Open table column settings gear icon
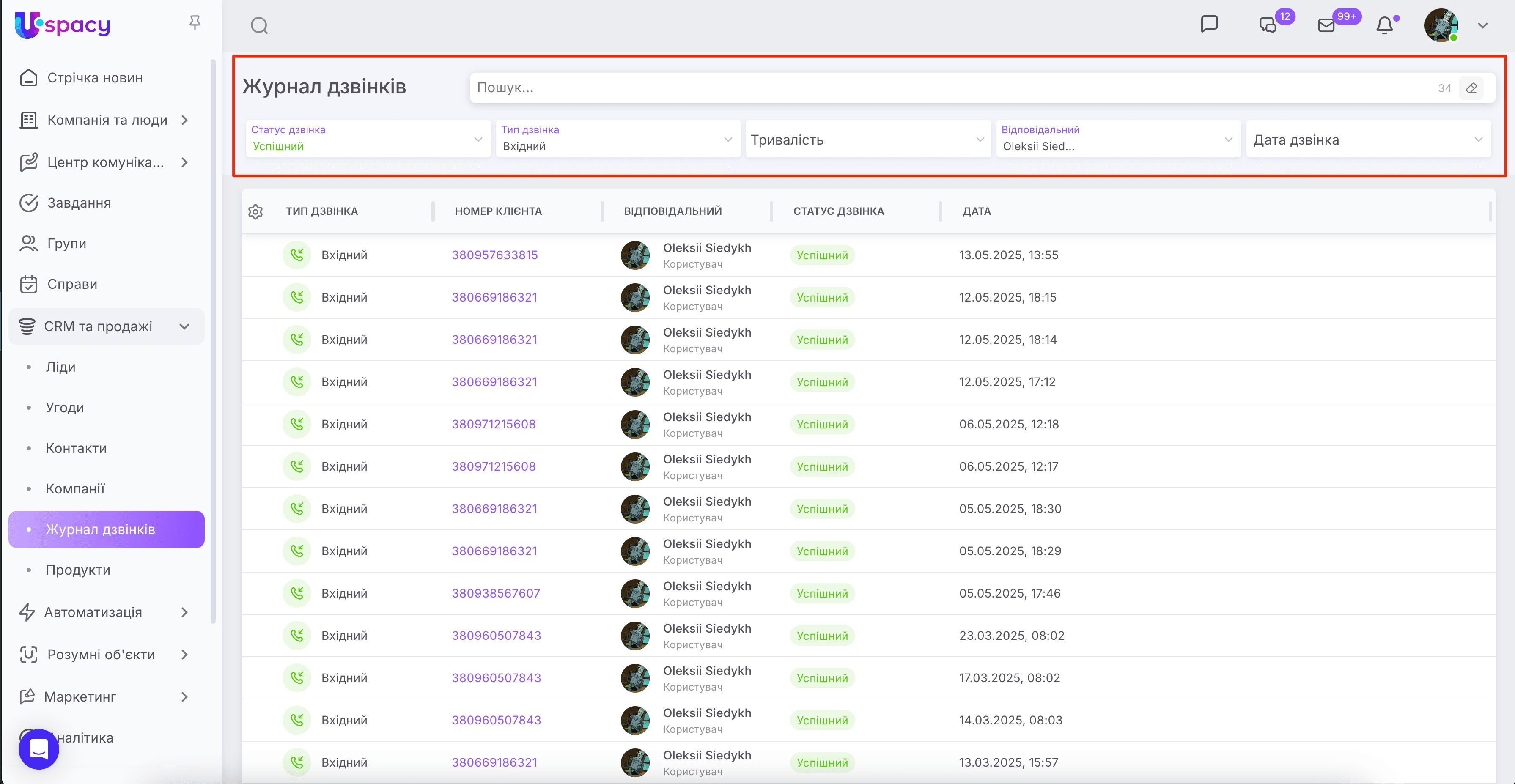The height and width of the screenshot is (784, 1515). [255, 212]
